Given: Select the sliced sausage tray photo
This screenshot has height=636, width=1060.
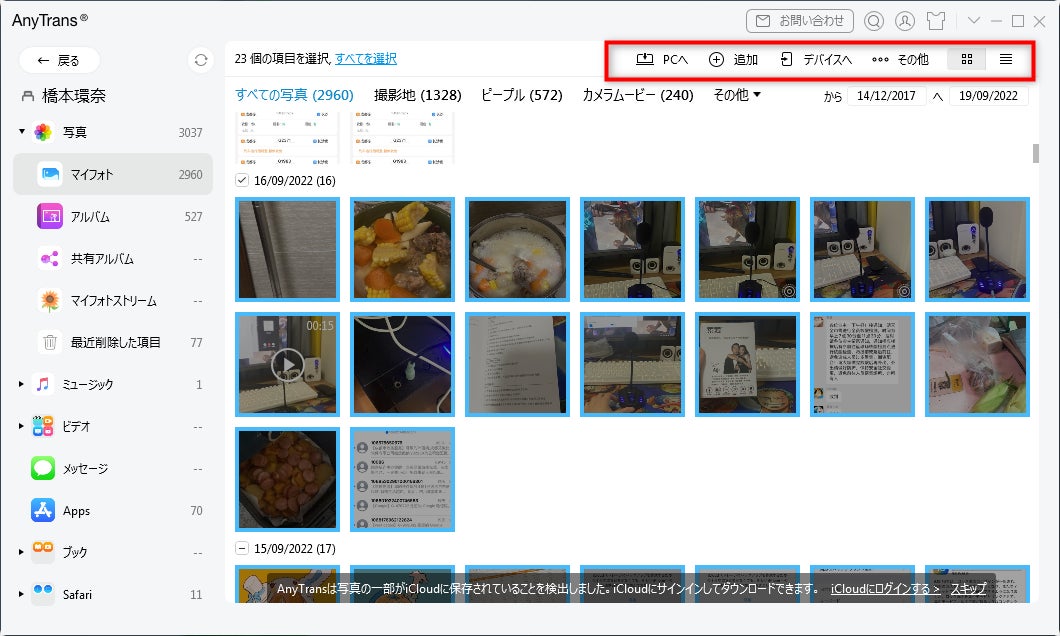Looking at the screenshot, I should coord(287,479).
